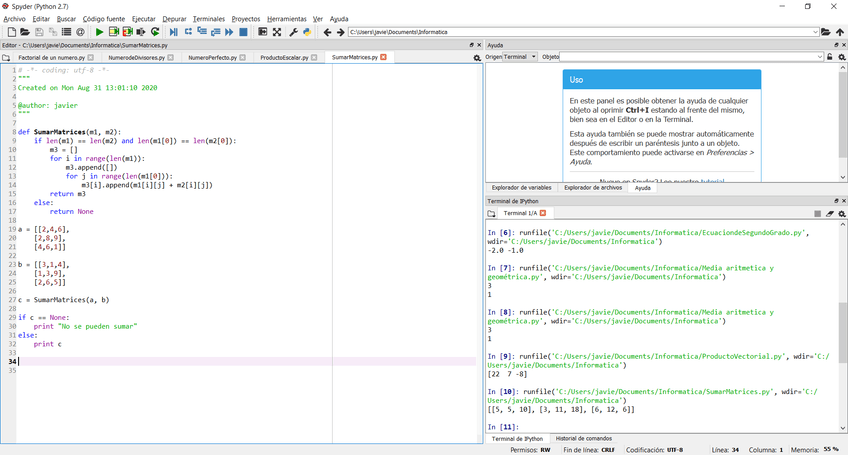
Task: Maximize current pane using the toolbar icon
Action: click(x=263, y=32)
